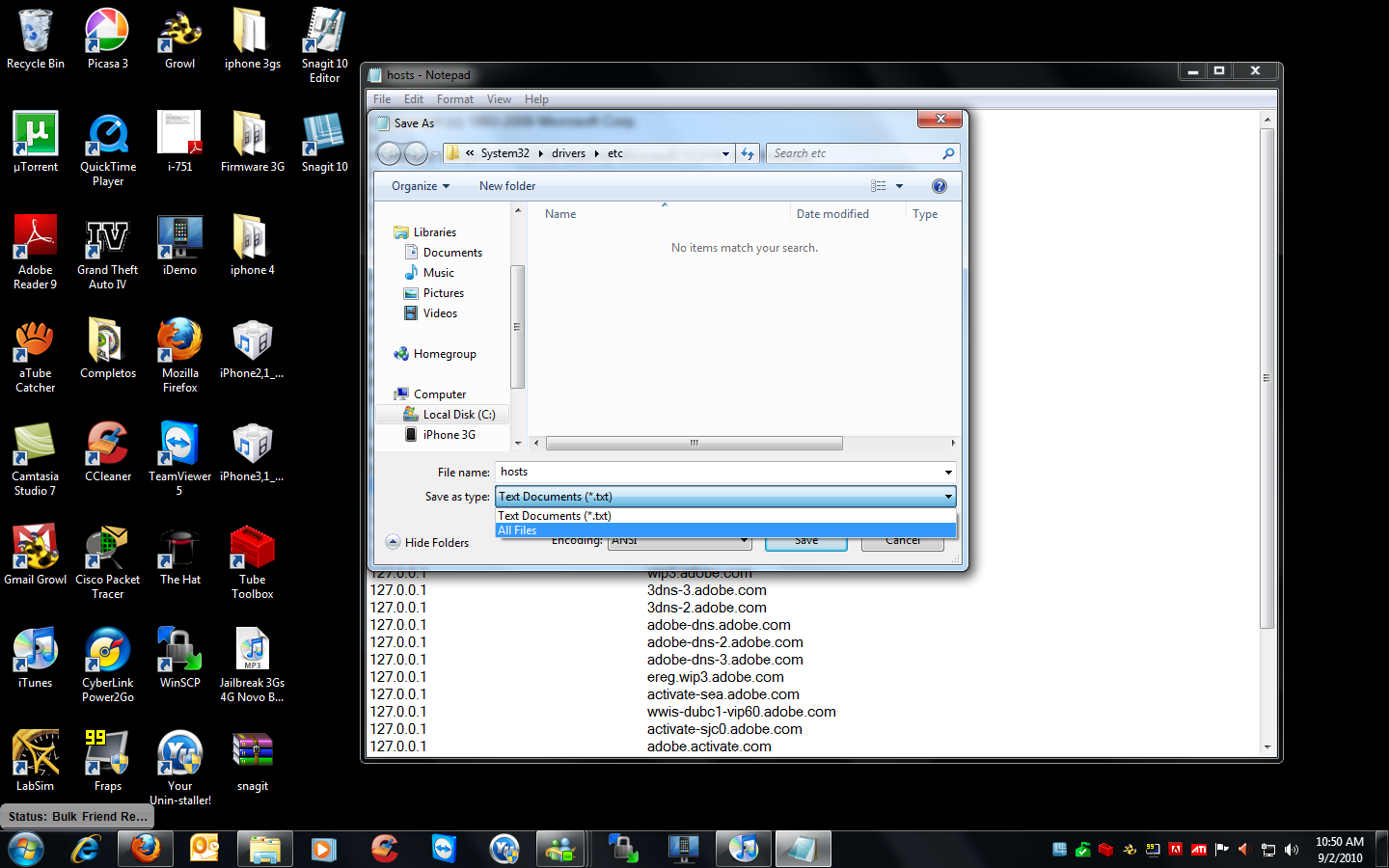Click Firefox button in the taskbar
Image resolution: width=1389 pixels, height=868 pixels.
pyautogui.click(x=146, y=849)
